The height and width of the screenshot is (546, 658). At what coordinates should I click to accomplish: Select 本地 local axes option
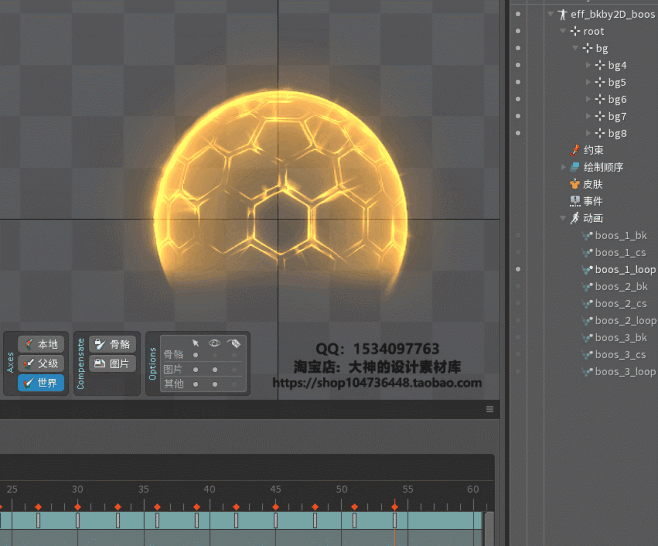click(x=41, y=344)
